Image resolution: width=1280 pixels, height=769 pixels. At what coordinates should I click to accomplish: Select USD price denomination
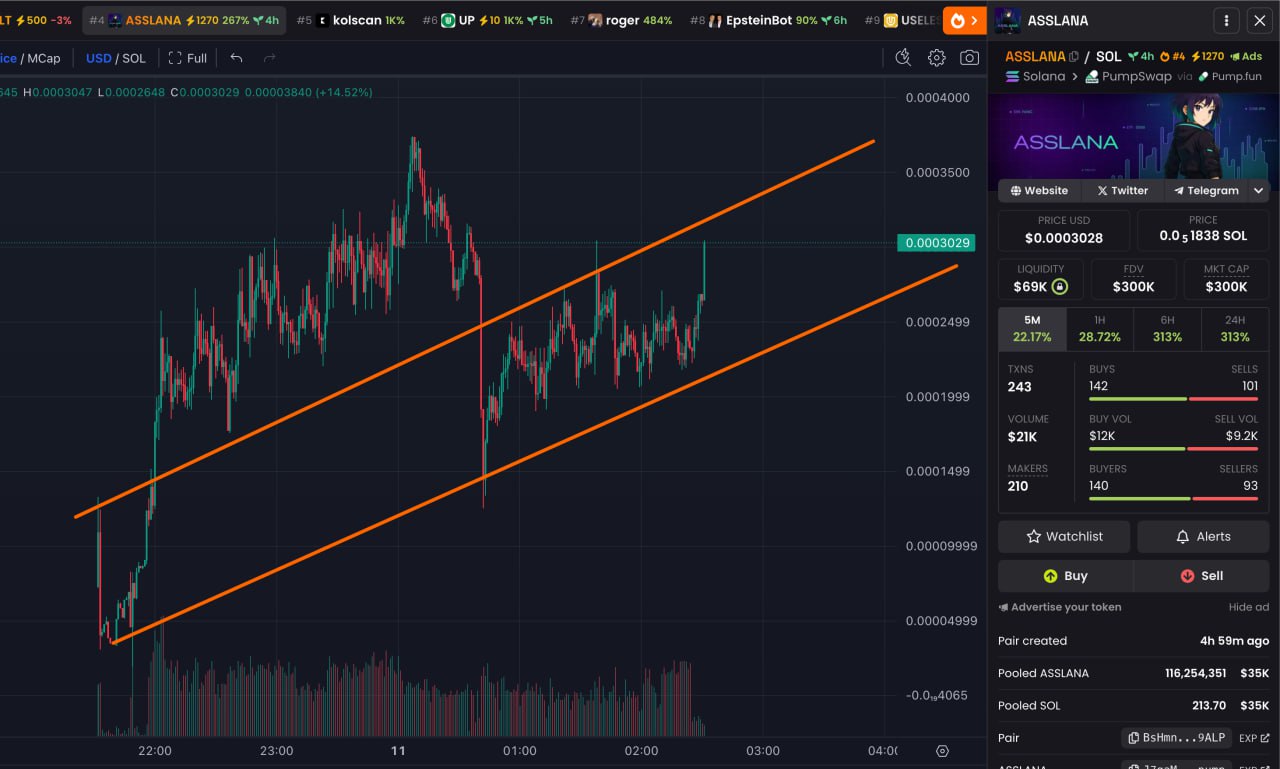pos(99,58)
